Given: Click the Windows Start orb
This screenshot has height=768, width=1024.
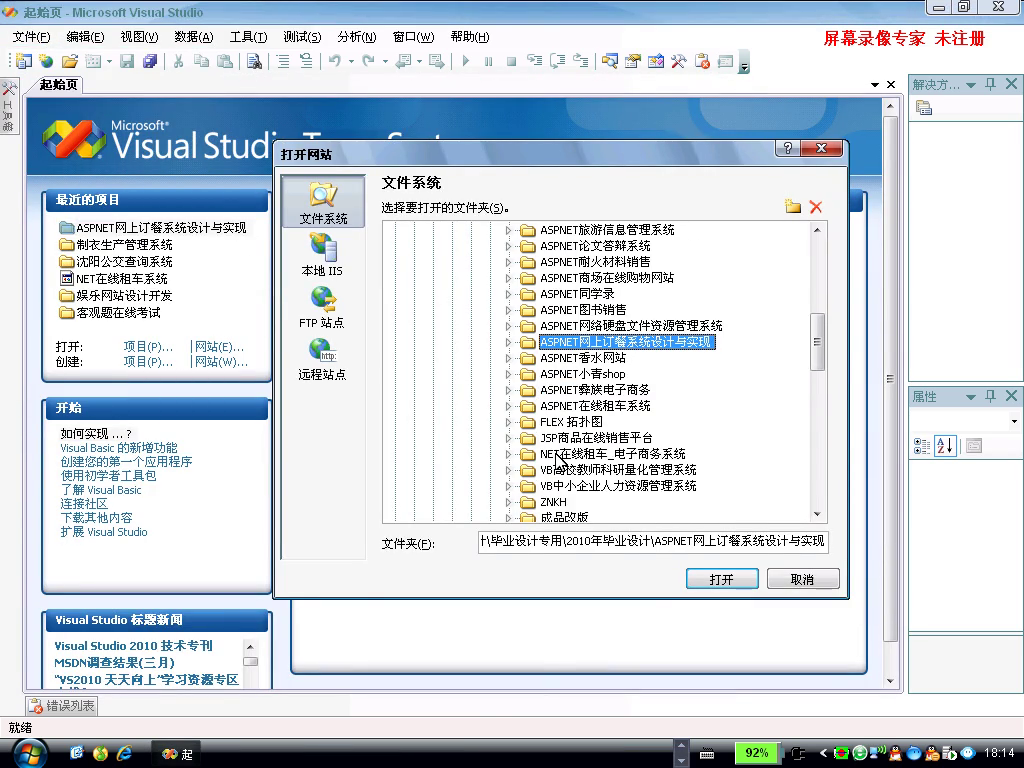Looking at the screenshot, I should click(29, 754).
